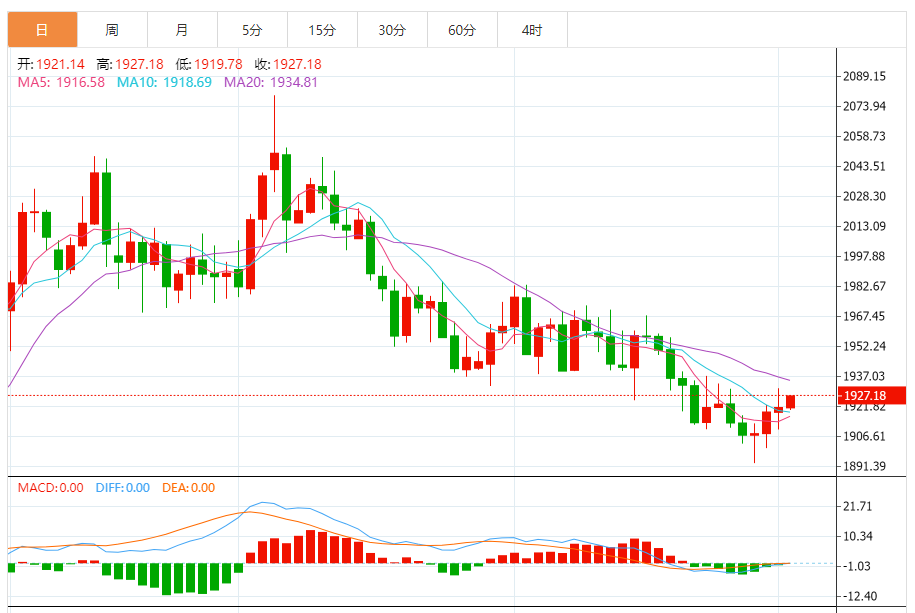Open the 15分 chart tab
Screen dimensions: 915x613
[323, 30]
